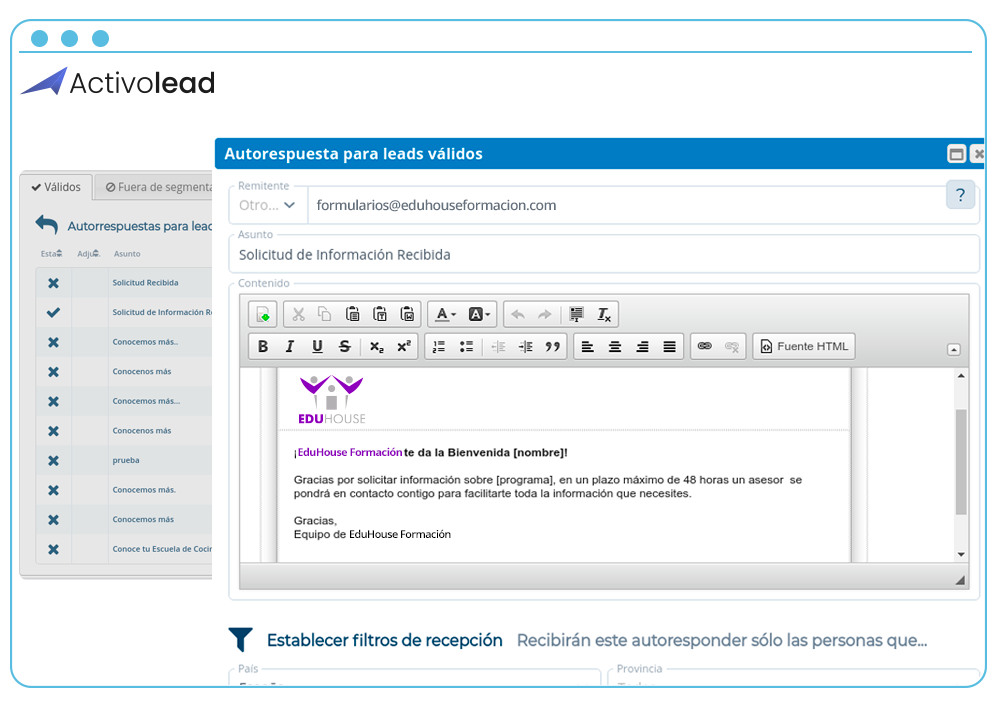This screenshot has width=1000, height=705.
Task: Maximize the Autorespuesta dialog
Action: [x=956, y=154]
